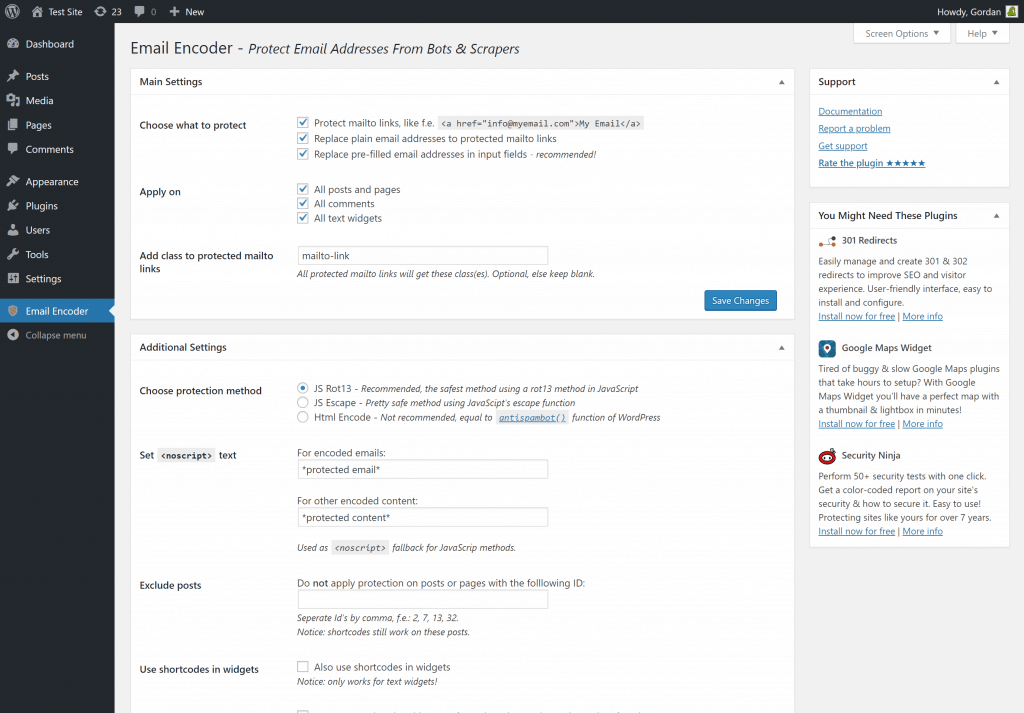
Task: Click the Security Ninja plugin icon
Action: (827, 455)
